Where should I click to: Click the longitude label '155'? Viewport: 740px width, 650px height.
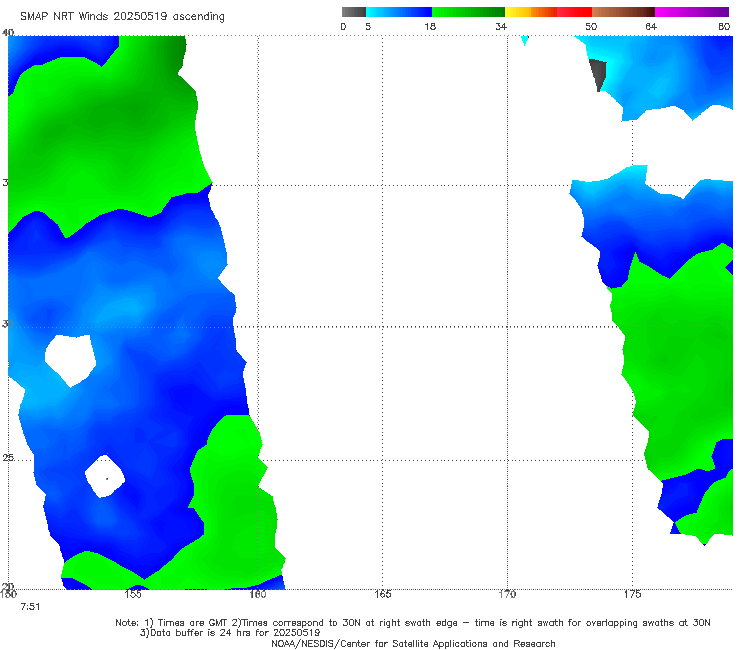click(x=133, y=594)
